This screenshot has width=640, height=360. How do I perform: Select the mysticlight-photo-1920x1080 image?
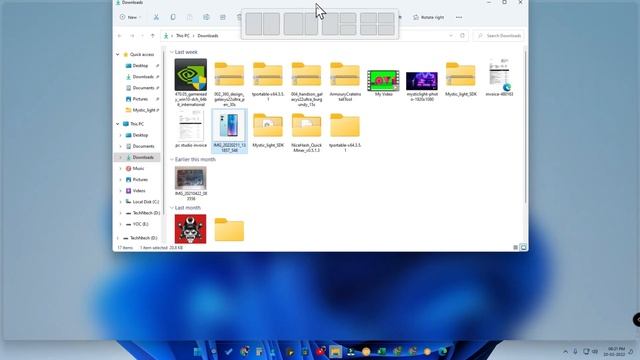point(422,86)
